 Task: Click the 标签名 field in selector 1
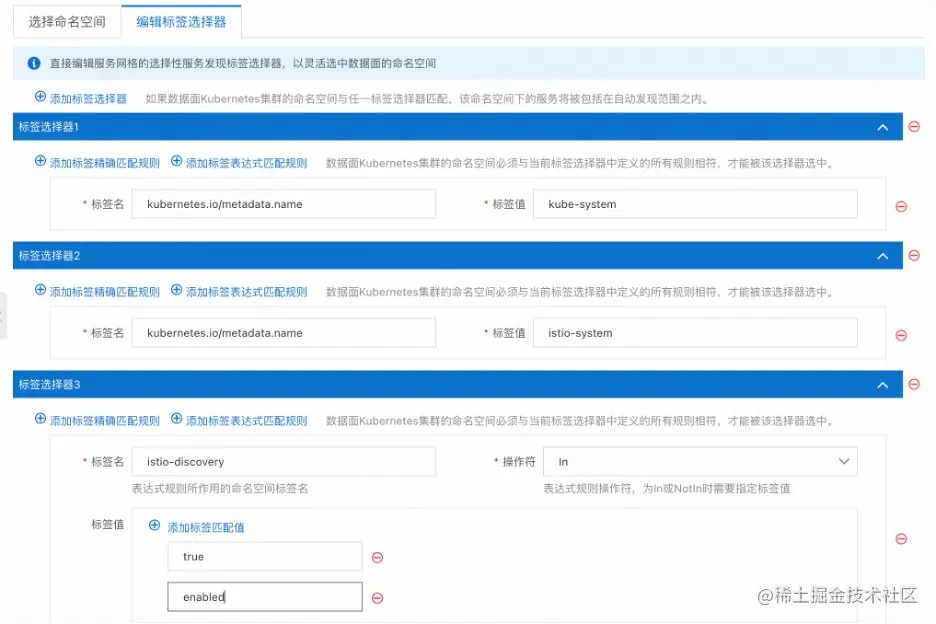(x=284, y=204)
